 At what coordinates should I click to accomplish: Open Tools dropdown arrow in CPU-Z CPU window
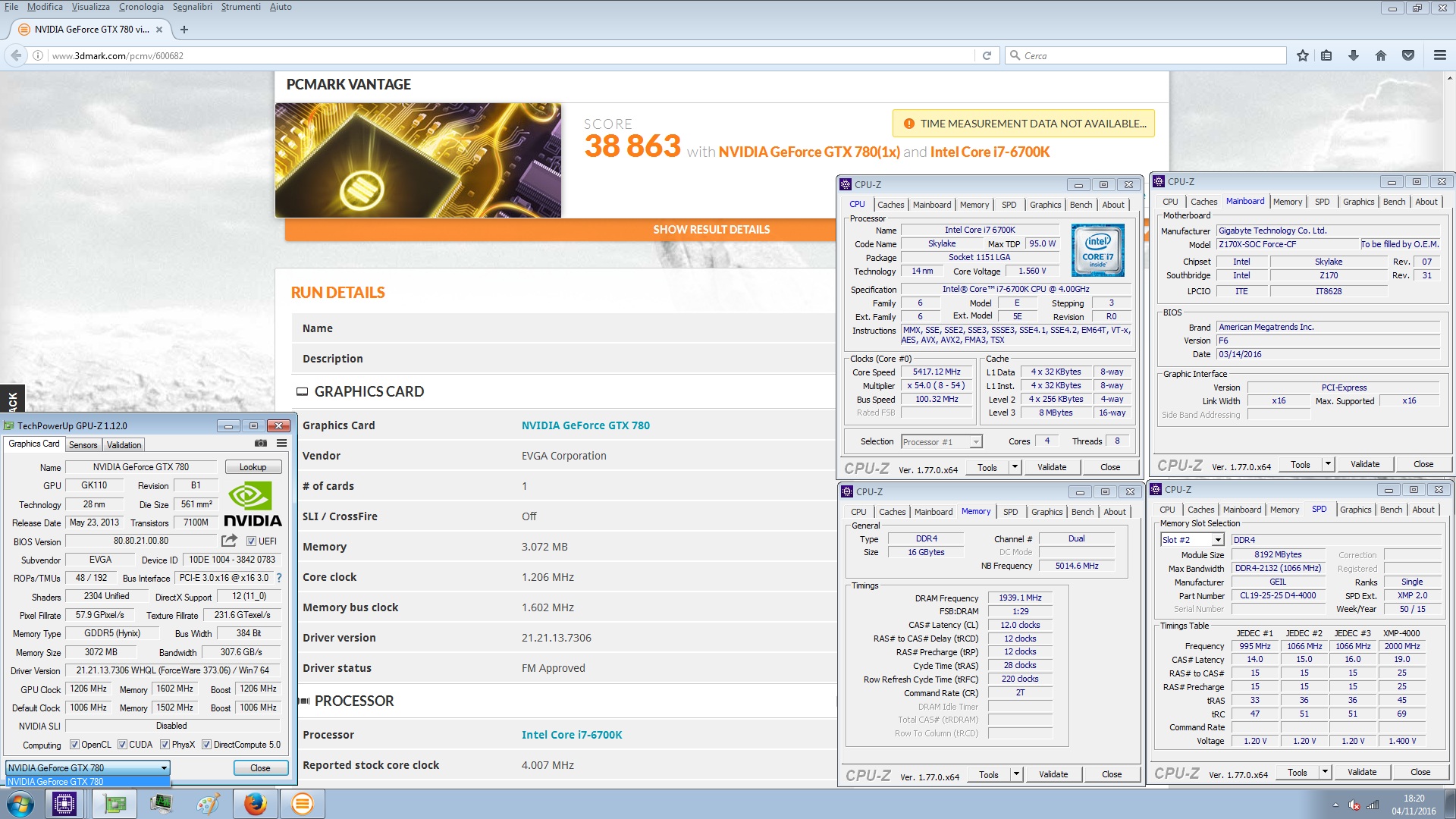point(1015,467)
